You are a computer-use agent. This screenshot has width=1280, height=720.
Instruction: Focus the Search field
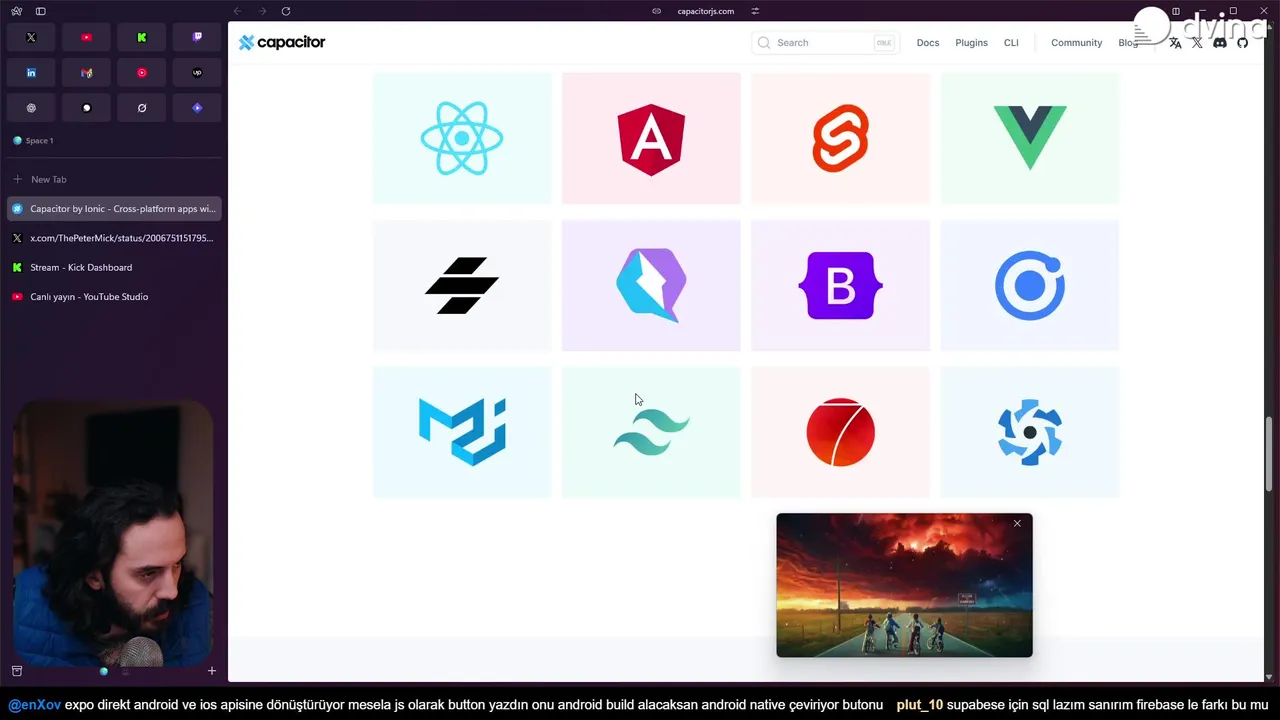[x=825, y=43]
